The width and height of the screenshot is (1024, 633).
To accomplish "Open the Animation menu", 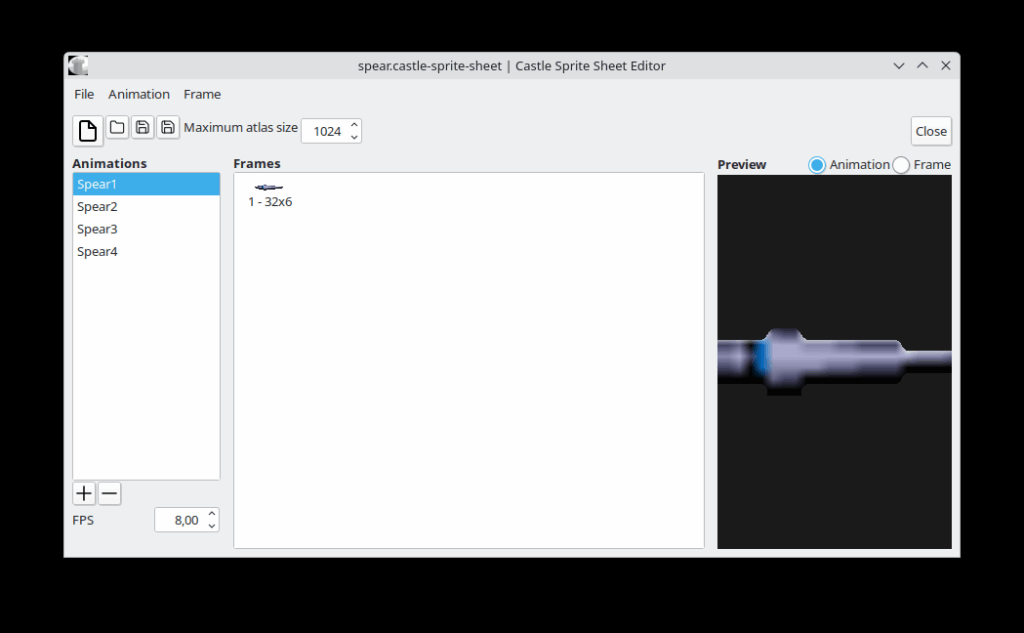I will [139, 94].
